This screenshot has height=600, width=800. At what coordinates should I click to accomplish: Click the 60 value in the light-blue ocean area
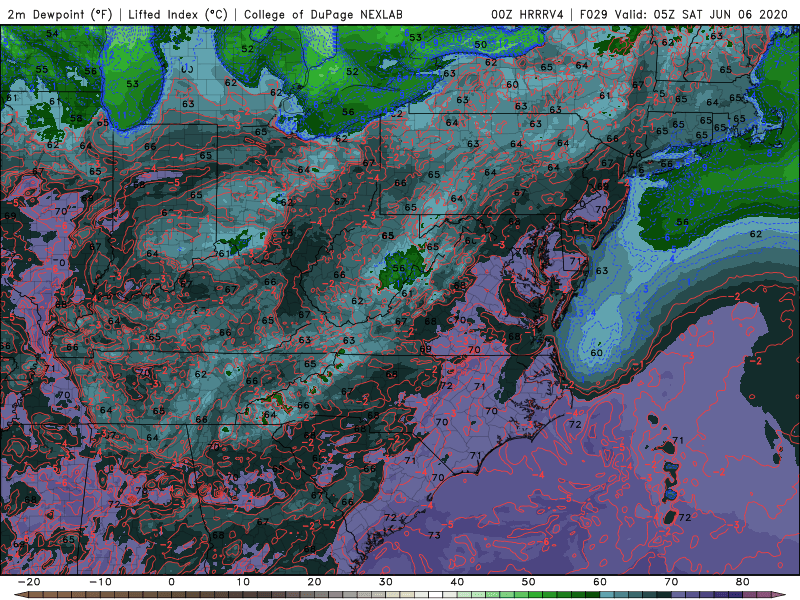(596, 353)
